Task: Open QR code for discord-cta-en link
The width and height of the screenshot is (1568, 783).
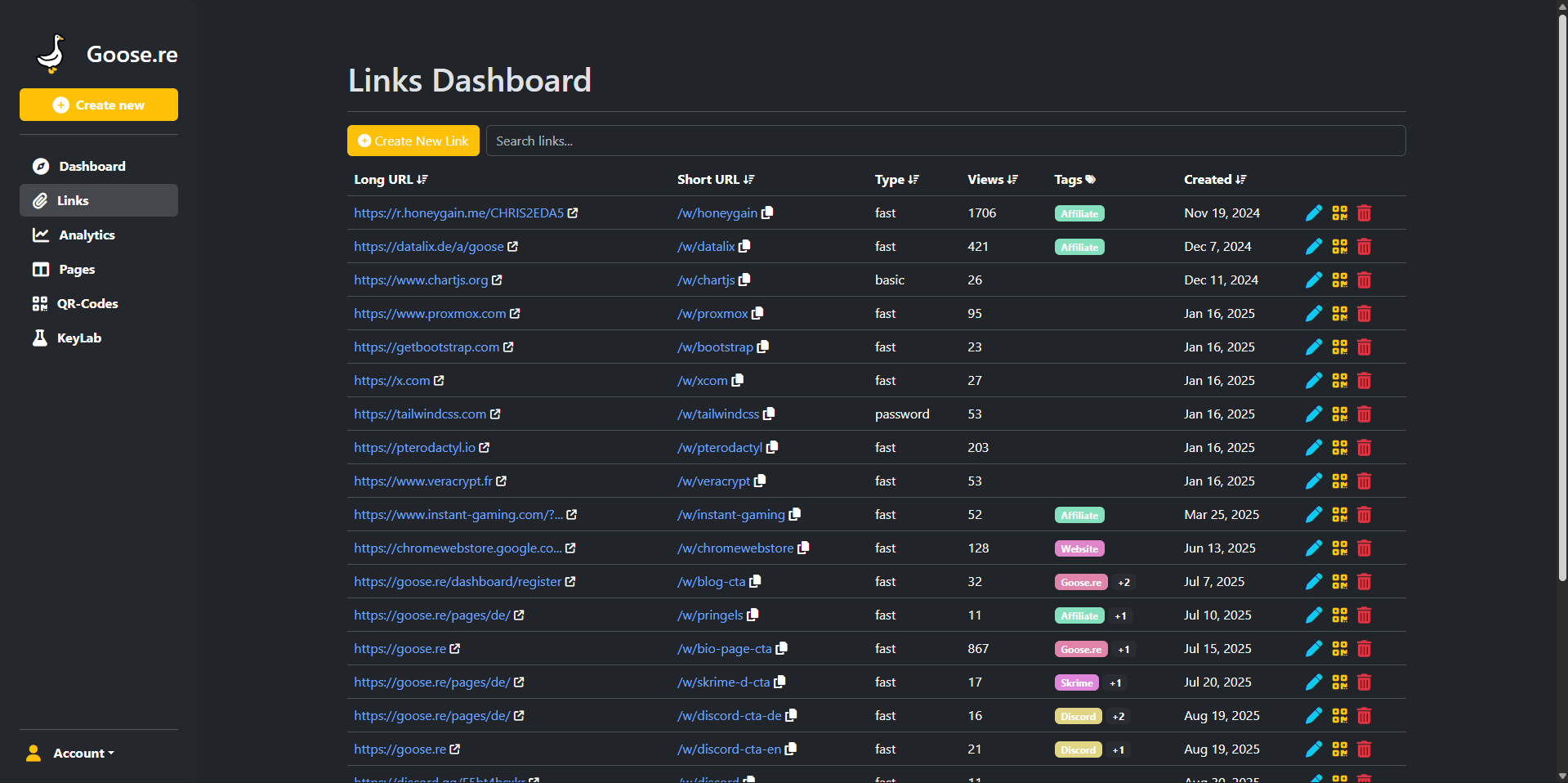Action: (1339, 749)
